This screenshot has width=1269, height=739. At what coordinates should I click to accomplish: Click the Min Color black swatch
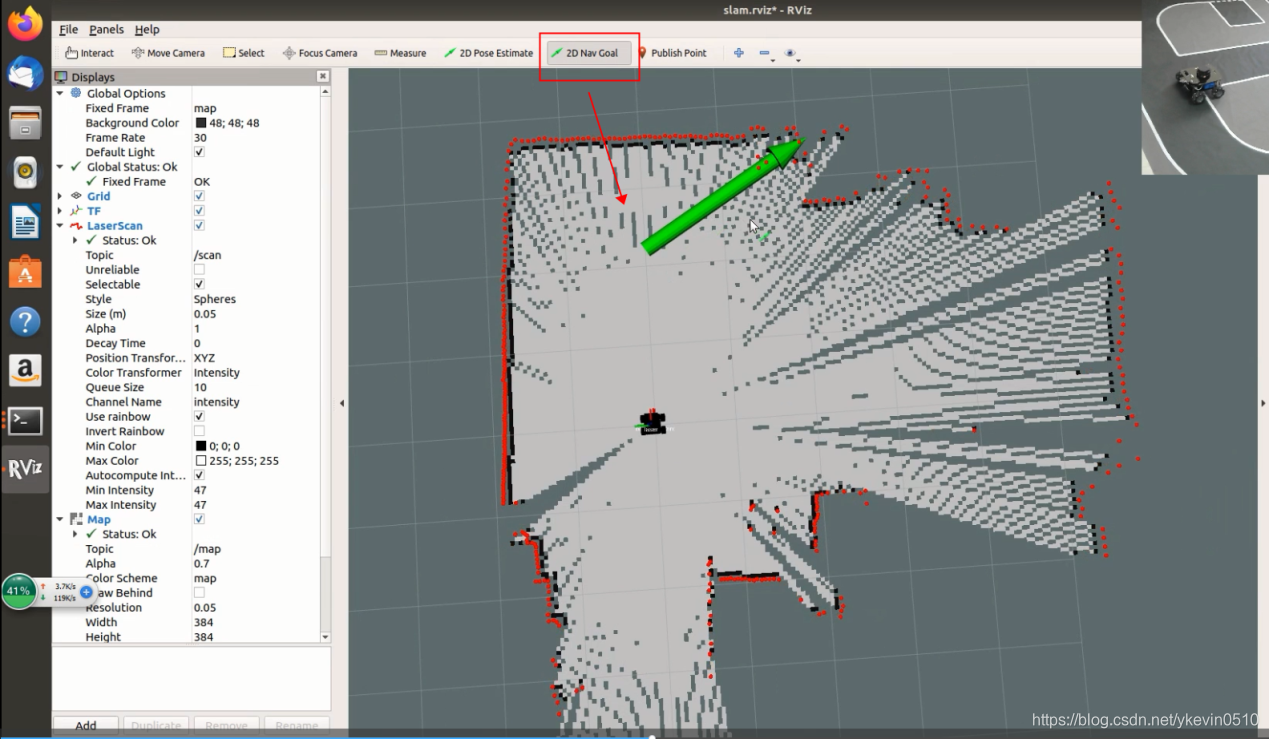[200, 446]
